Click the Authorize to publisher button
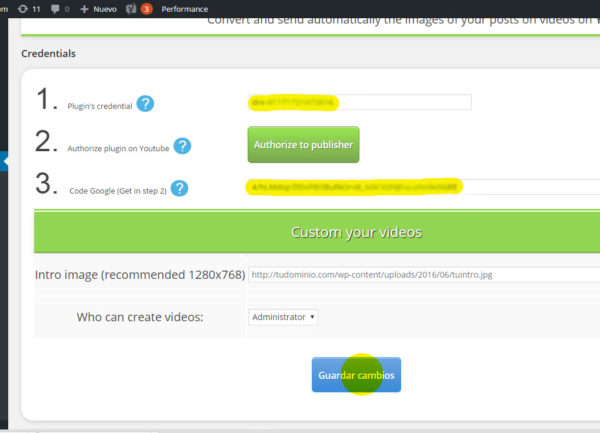This screenshot has width=600, height=433. (x=303, y=145)
